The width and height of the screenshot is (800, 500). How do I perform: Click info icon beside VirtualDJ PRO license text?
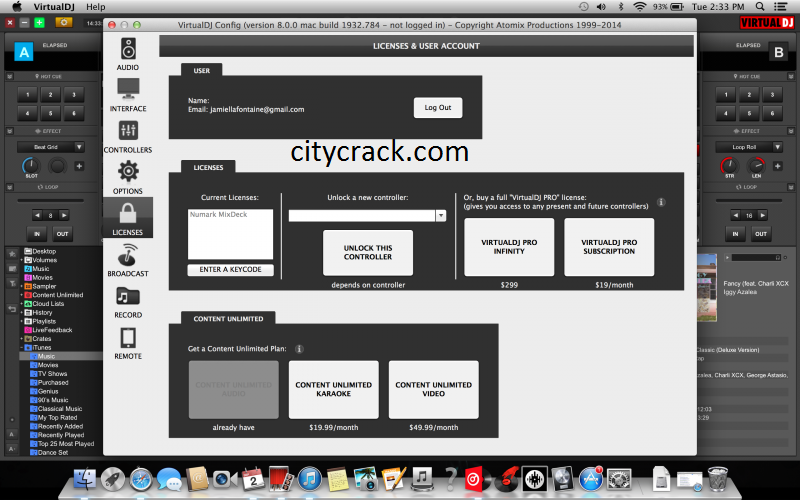(x=661, y=202)
